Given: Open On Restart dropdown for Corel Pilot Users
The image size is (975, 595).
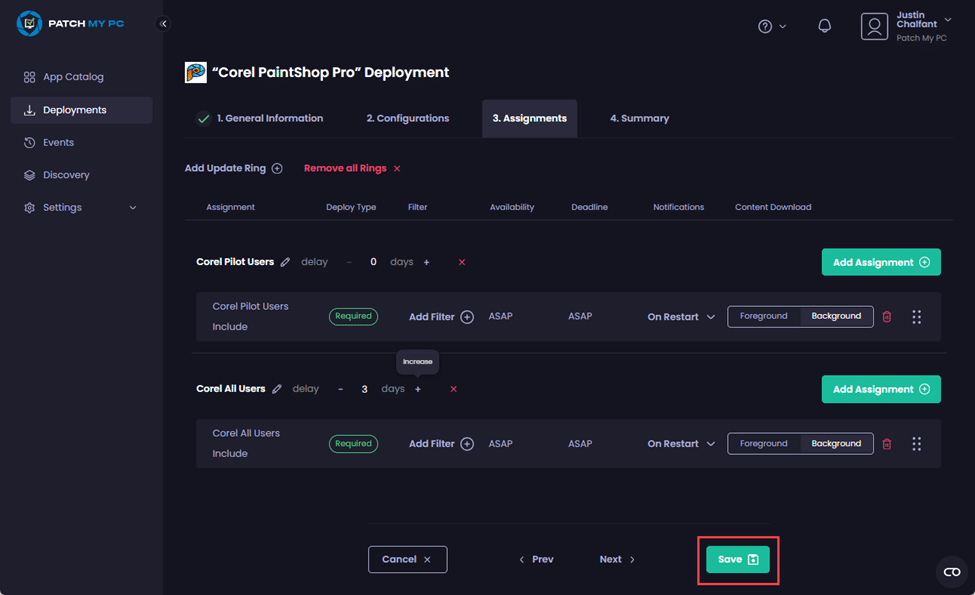Looking at the screenshot, I should [681, 317].
